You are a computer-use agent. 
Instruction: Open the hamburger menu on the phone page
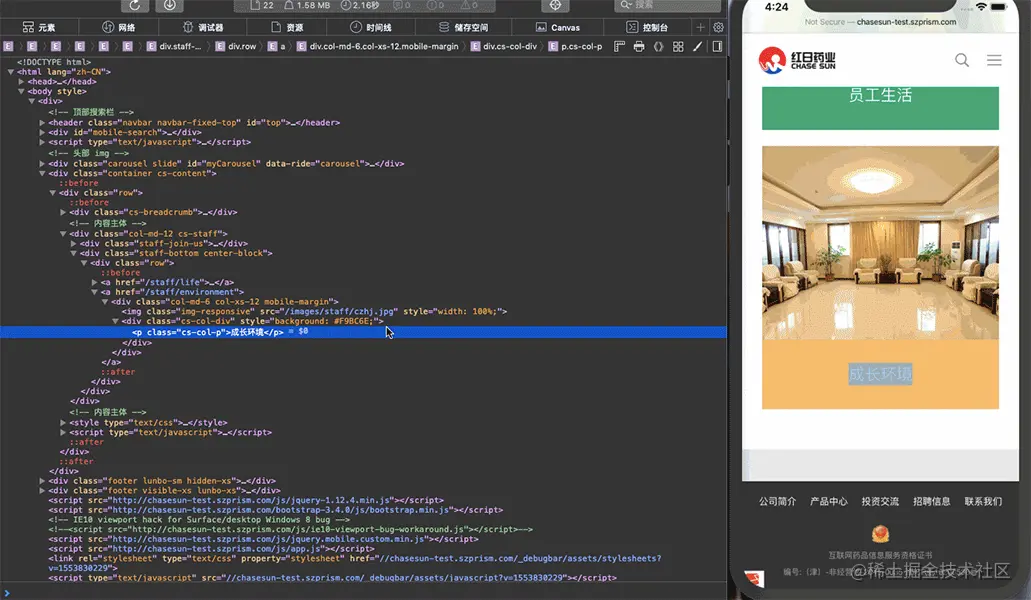pos(994,60)
